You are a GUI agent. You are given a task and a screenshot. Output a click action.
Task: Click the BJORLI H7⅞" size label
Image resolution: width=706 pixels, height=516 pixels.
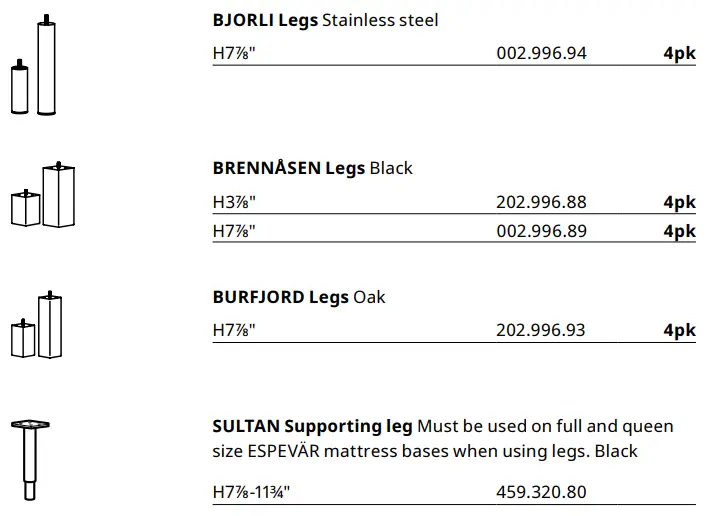[x=235, y=53]
